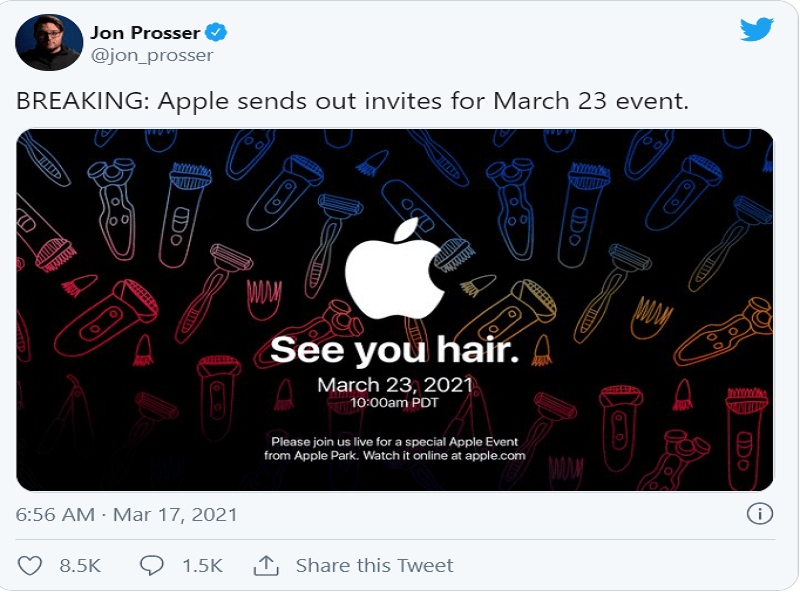Click the March 23, 2021 event date in the image
This screenshot has width=800, height=598.
tap(394, 385)
